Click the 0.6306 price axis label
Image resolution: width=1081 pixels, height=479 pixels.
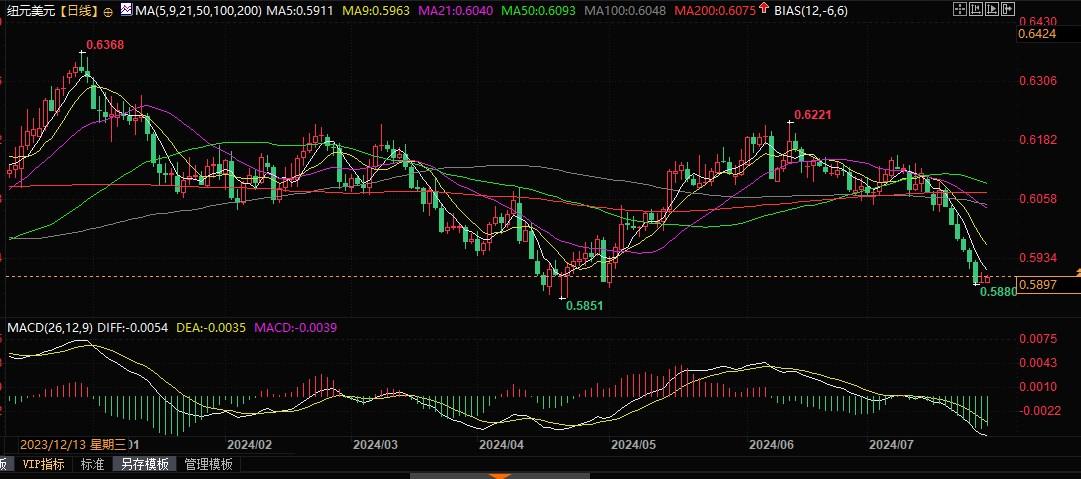[x=1038, y=81]
